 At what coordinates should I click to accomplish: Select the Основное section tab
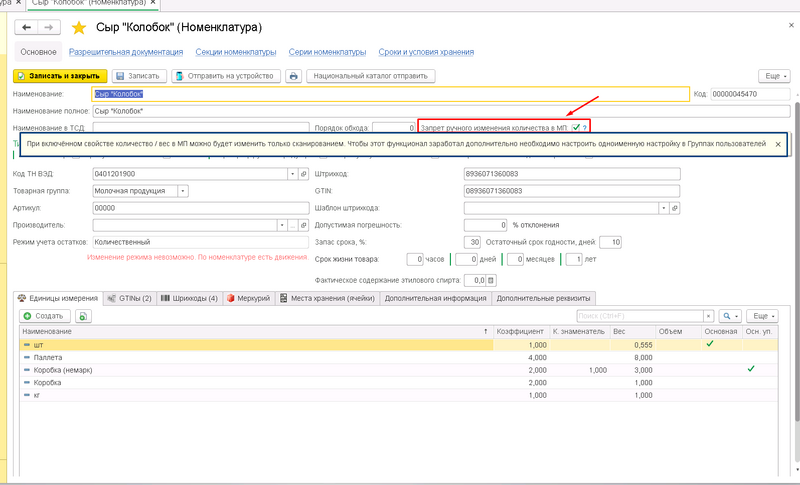coord(38,52)
